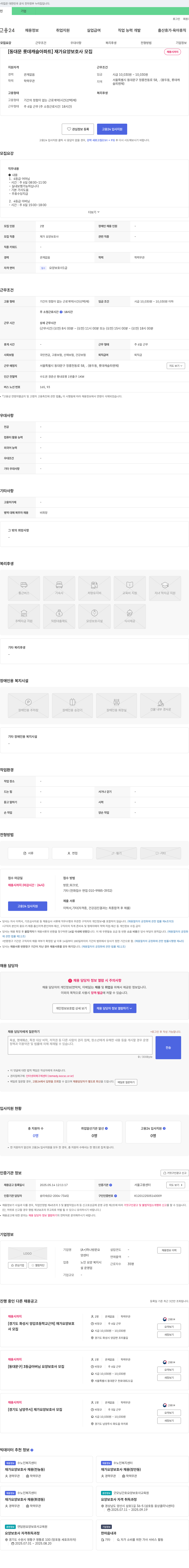This screenshot has width=189, height=1568.
Task: Open the 경기도 화성시 재가요양보호사 listing
Action: coord(41,1326)
